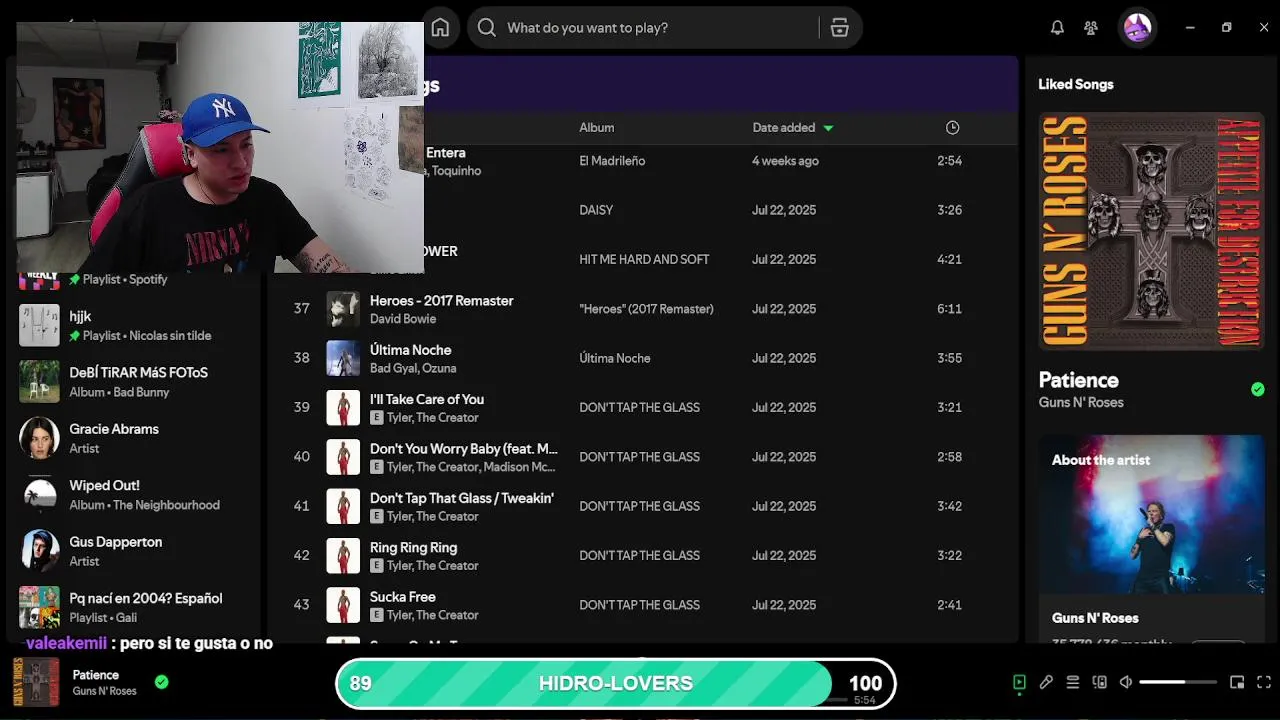Screen dimensions: 1280x720
Task: Restore down the Spotify window
Action: [1227, 28]
